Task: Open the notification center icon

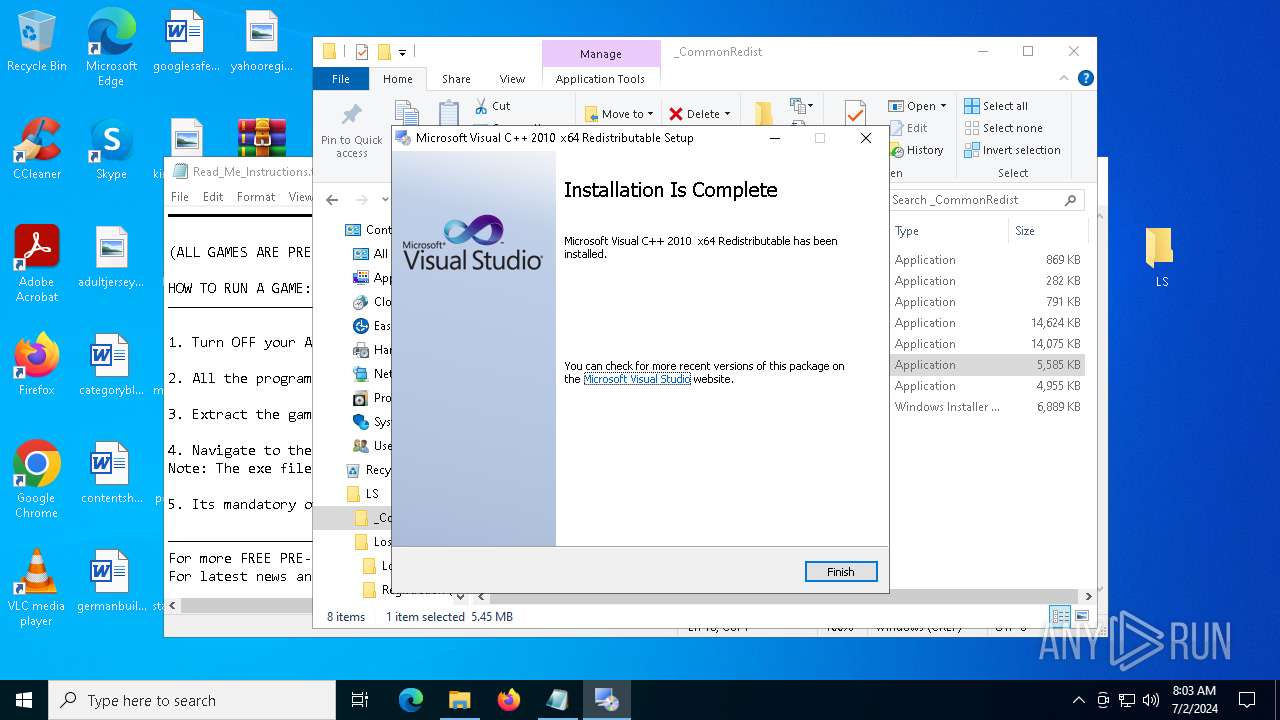Action: pos(1247,700)
